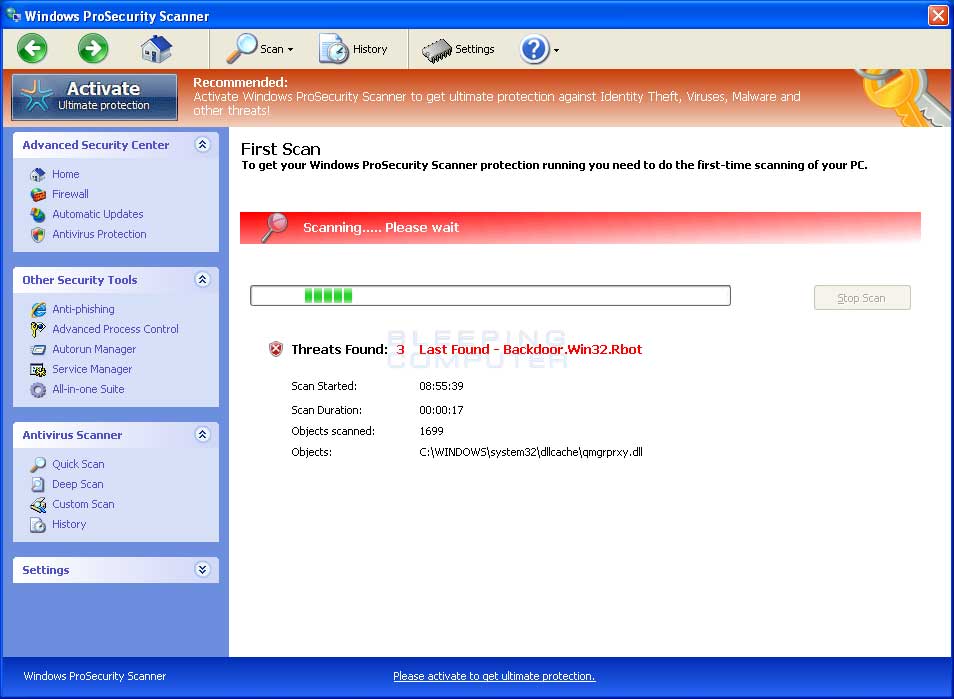This screenshot has height=699, width=954.
Task: Open the toolbar Settings chip icon
Action: point(437,50)
